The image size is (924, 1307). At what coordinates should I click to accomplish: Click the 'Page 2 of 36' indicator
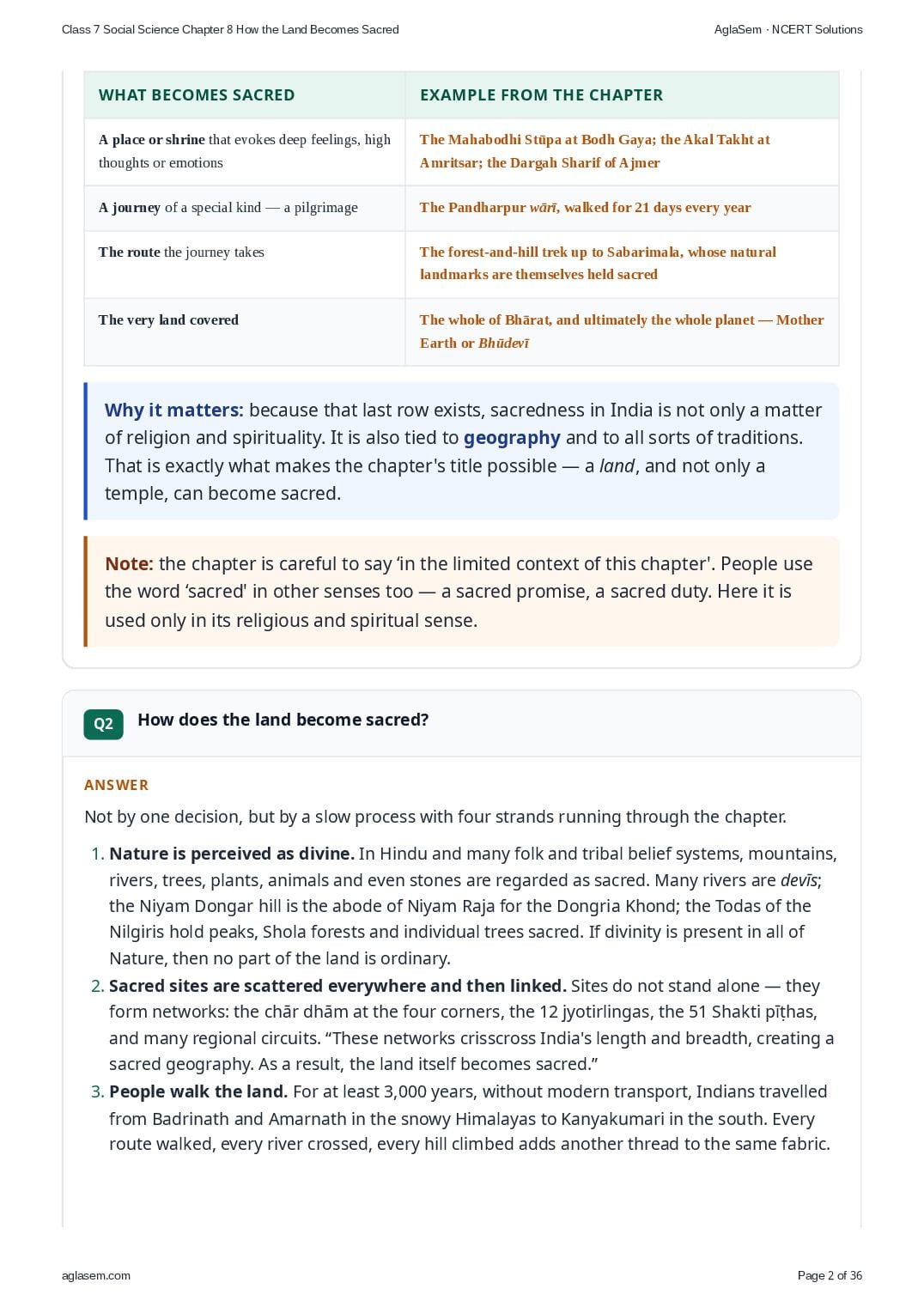(830, 1275)
